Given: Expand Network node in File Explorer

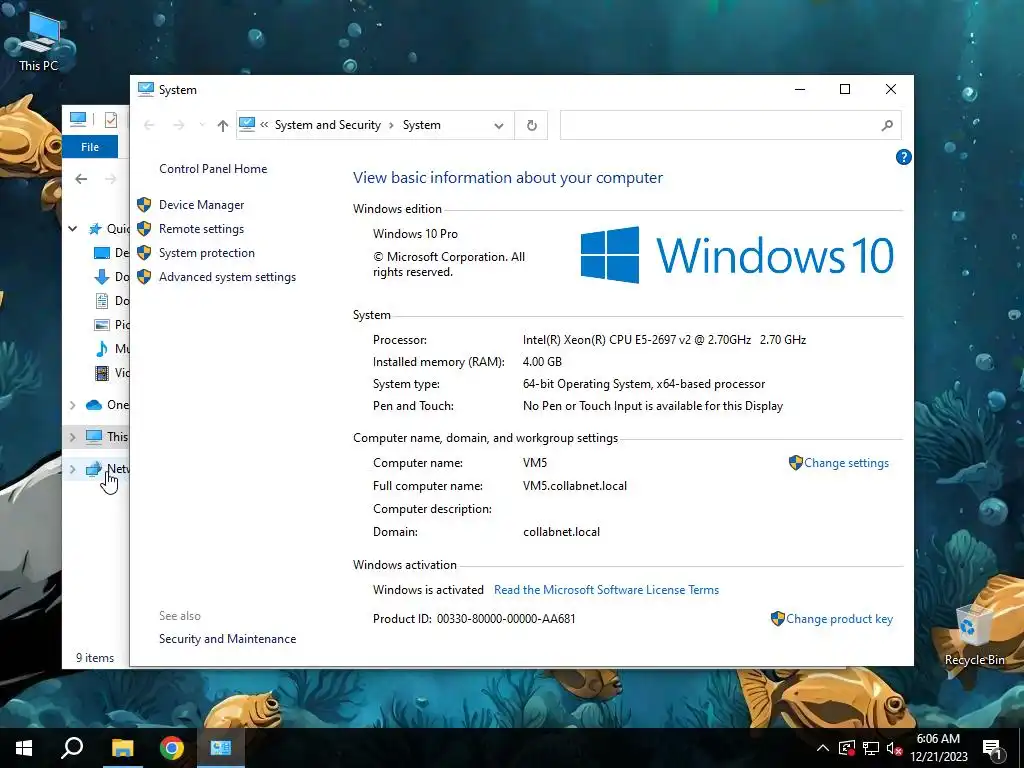Looking at the screenshot, I should tap(72, 469).
